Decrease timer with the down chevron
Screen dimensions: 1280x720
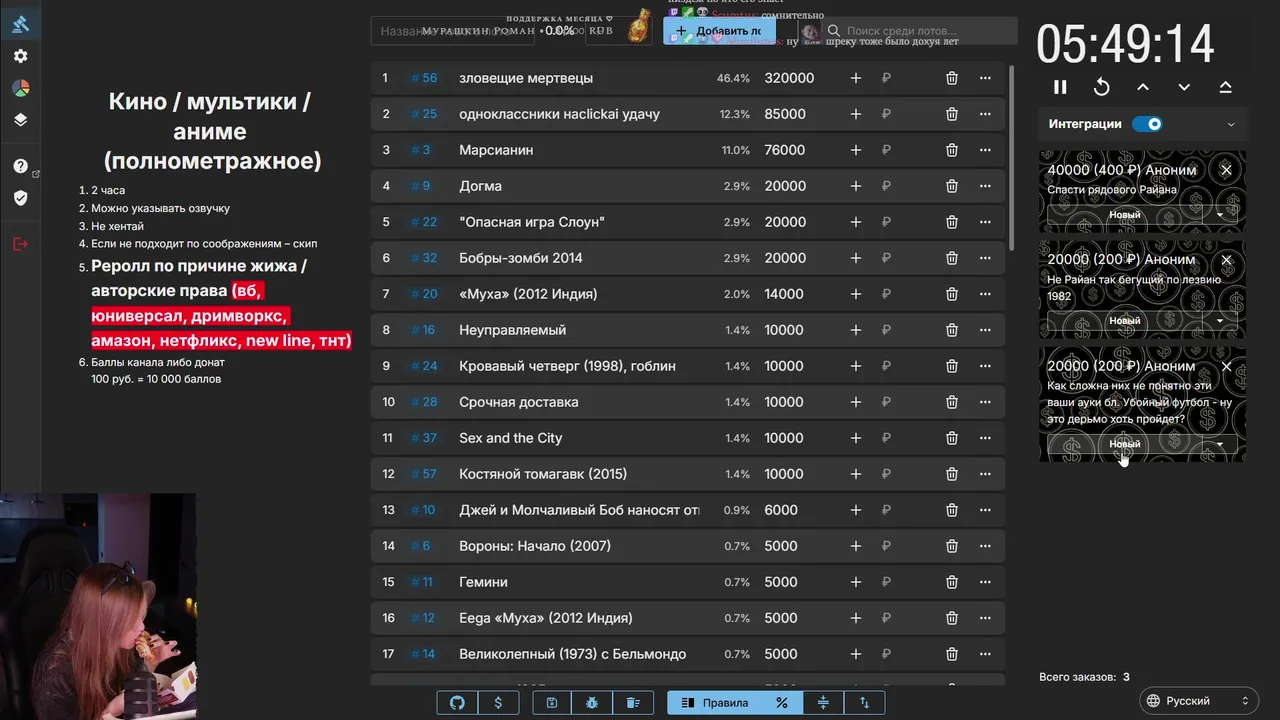(1184, 88)
